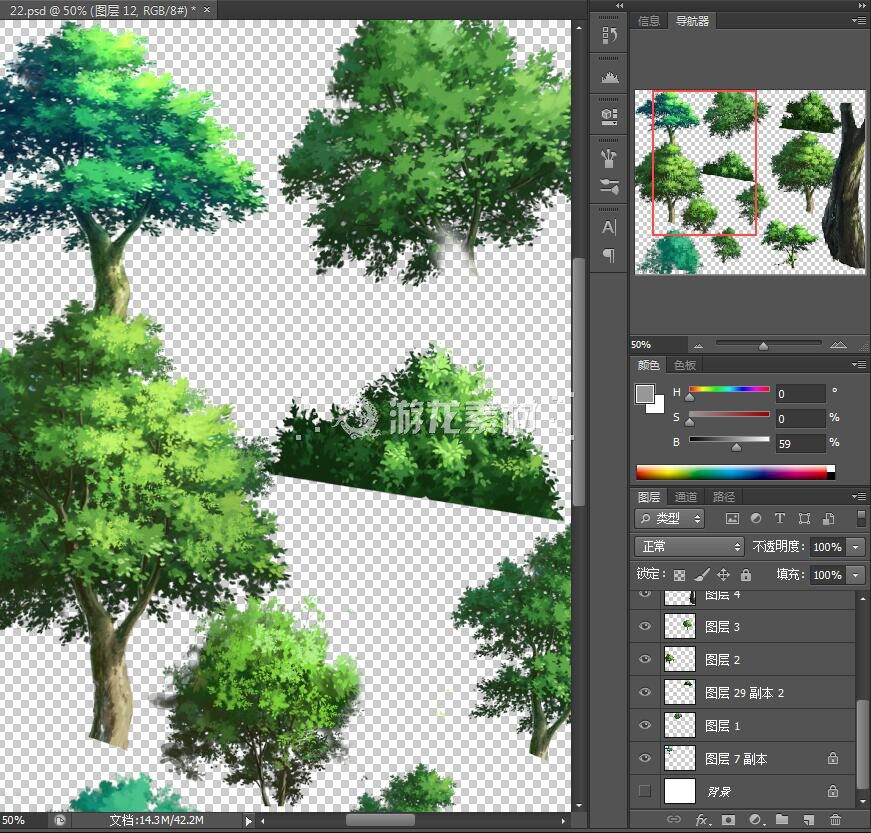
Task: Close the 22.psd document tab
Action: 207,9
